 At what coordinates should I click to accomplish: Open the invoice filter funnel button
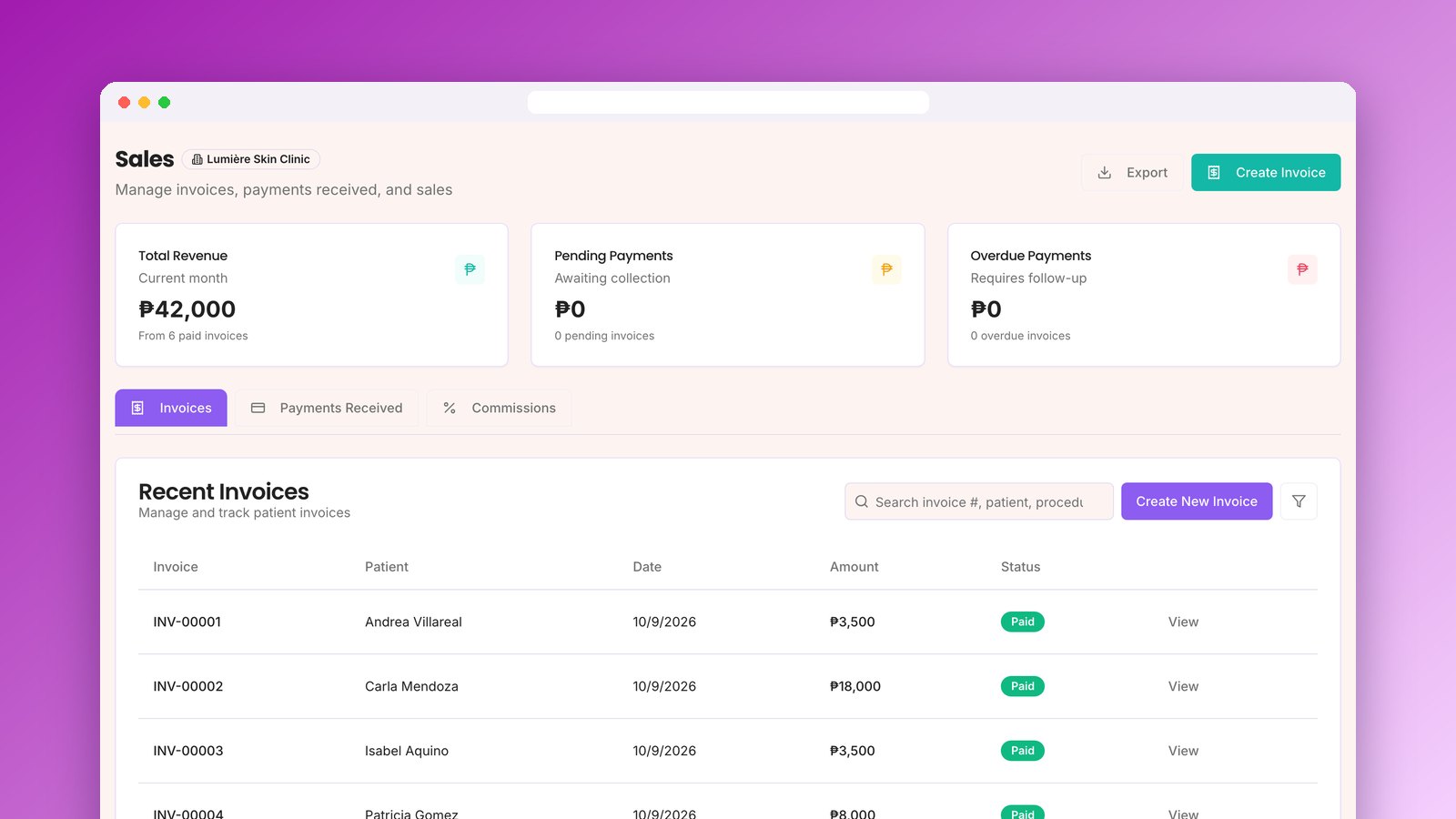point(1299,501)
